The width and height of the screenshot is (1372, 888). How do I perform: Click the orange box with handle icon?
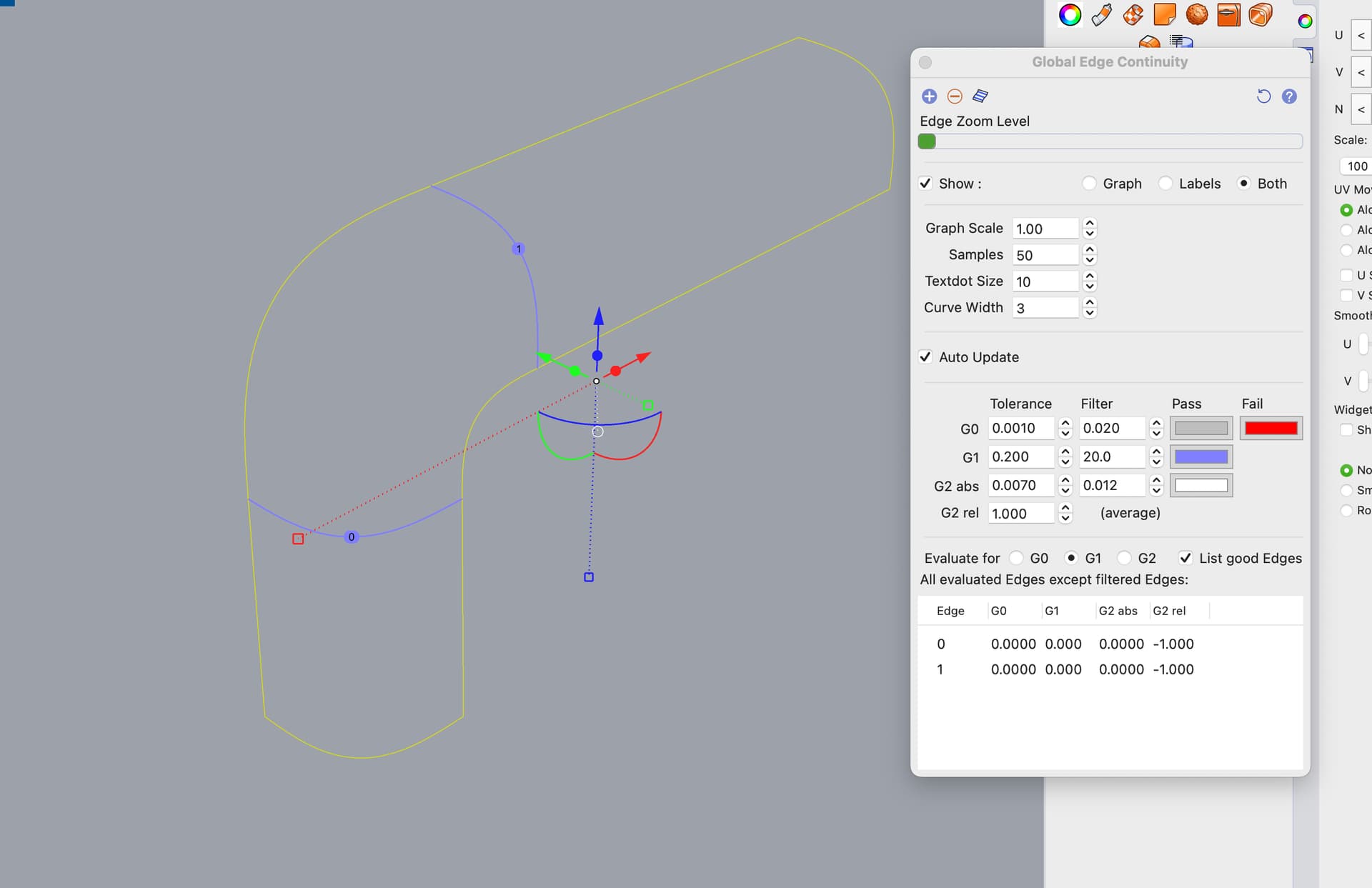tap(1228, 14)
